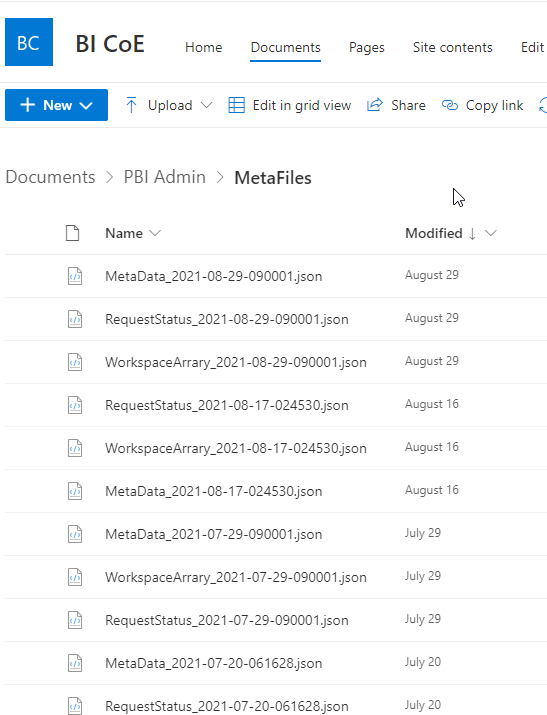The height and width of the screenshot is (715, 547).
Task: Click the Edit in grid view icon
Action: (x=237, y=105)
